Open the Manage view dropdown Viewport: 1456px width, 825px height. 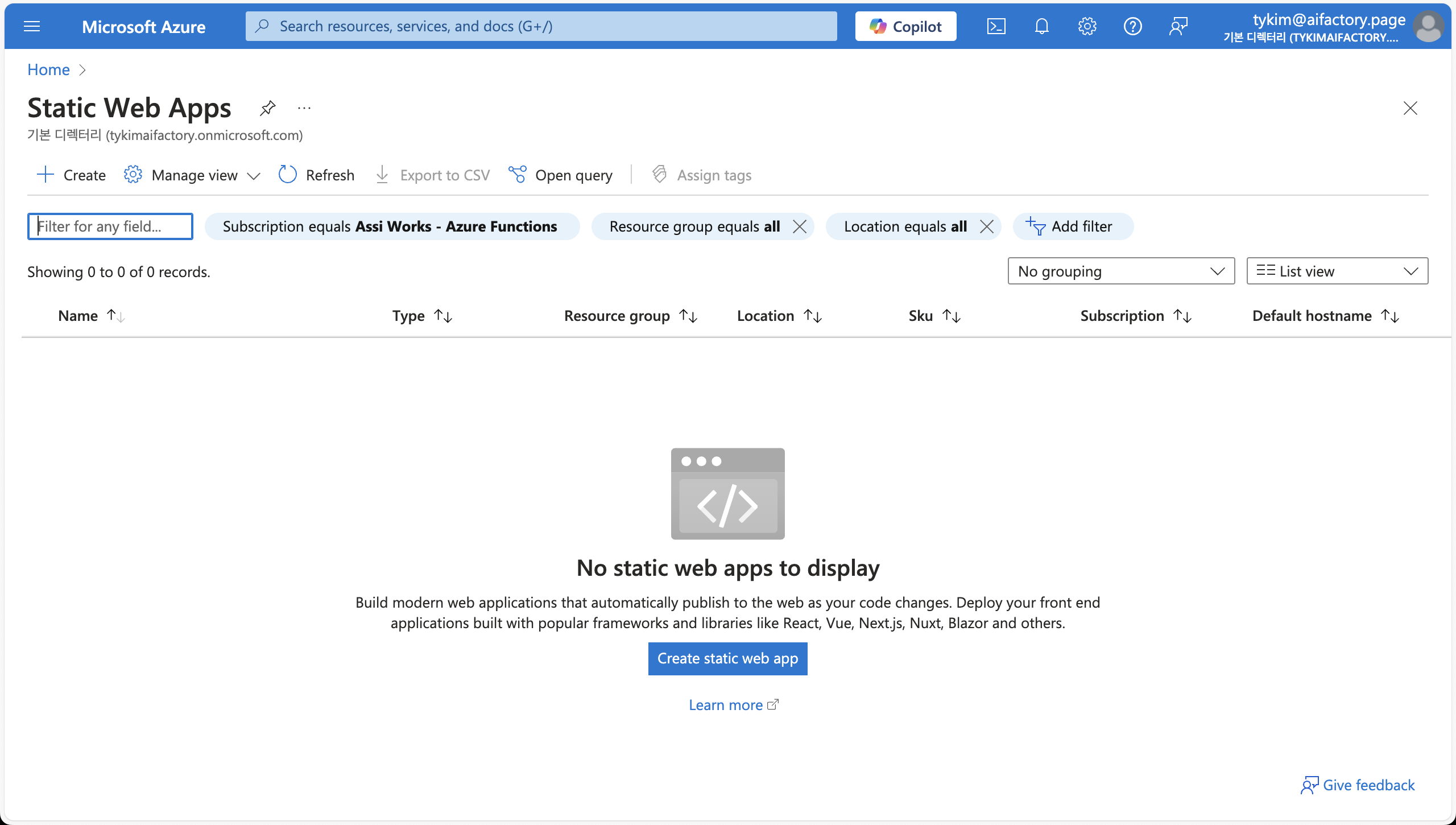[x=192, y=175]
